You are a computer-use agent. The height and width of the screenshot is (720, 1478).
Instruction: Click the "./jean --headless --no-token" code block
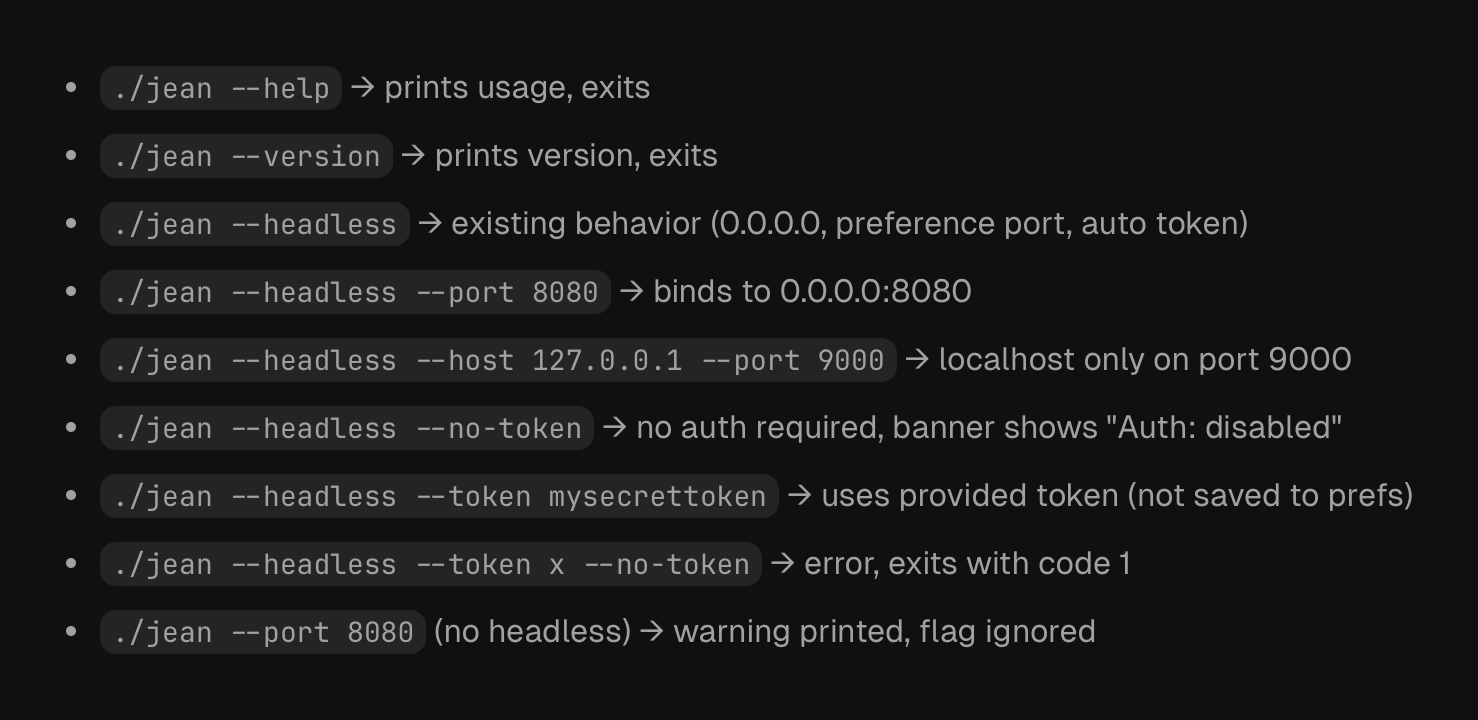[x=347, y=428]
